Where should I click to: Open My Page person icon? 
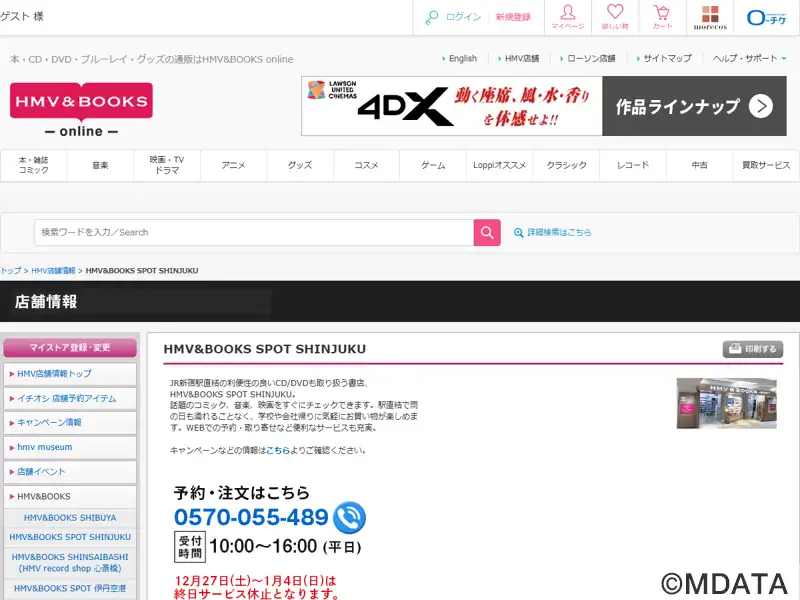point(568,17)
